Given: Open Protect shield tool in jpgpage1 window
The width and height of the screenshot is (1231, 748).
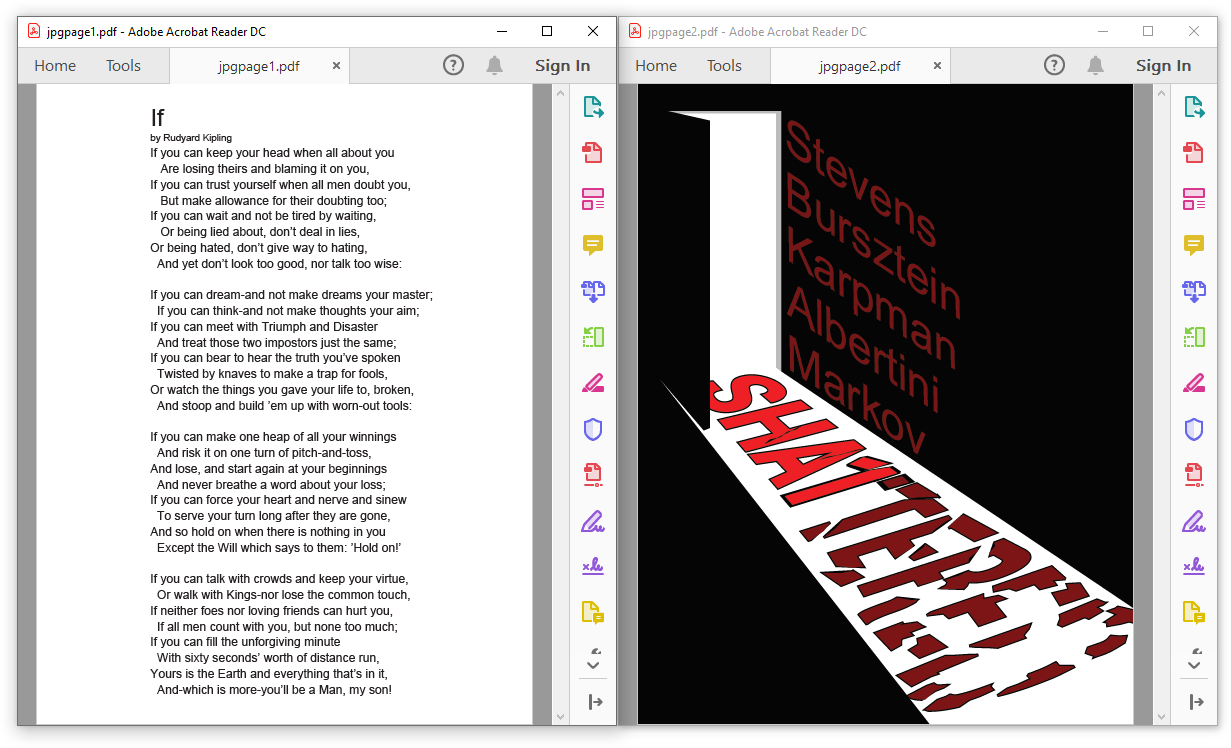Looking at the screenshot, I should (x=593, y=429).
